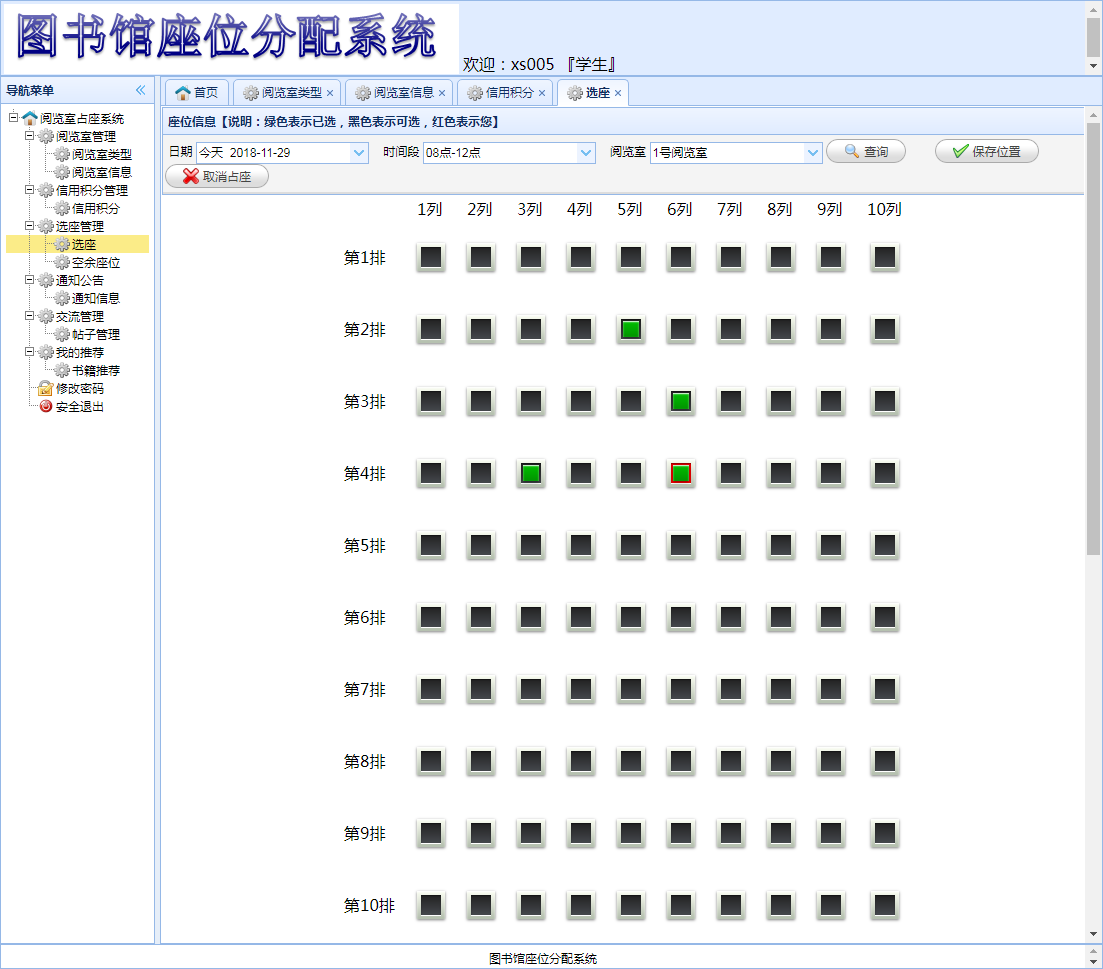The width and height of the screenshot is (1103, 969).
Task: Pick seat at row 5, column 4
Action: [580, 545]
